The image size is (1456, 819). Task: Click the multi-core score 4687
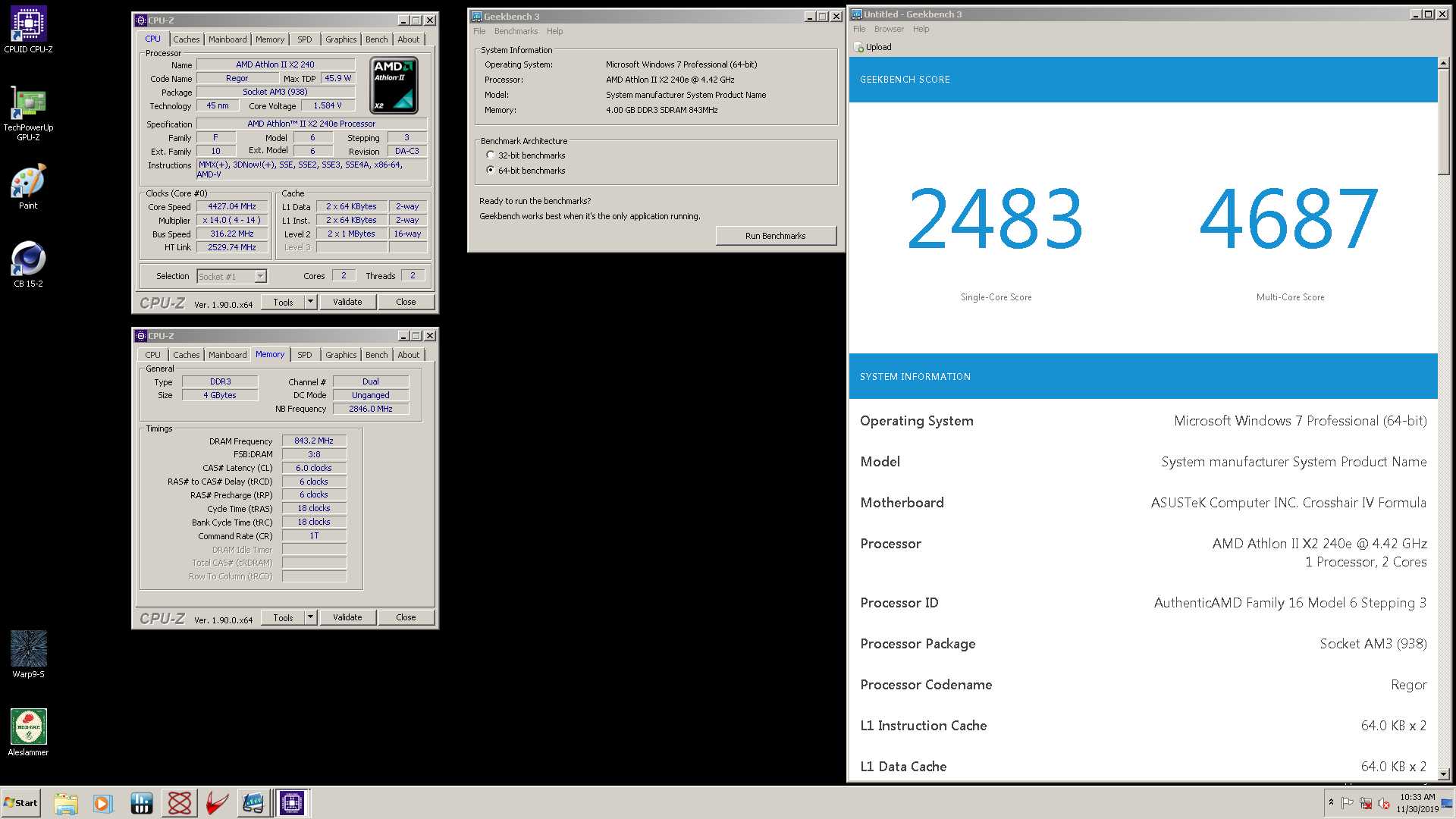[1289, 220]
